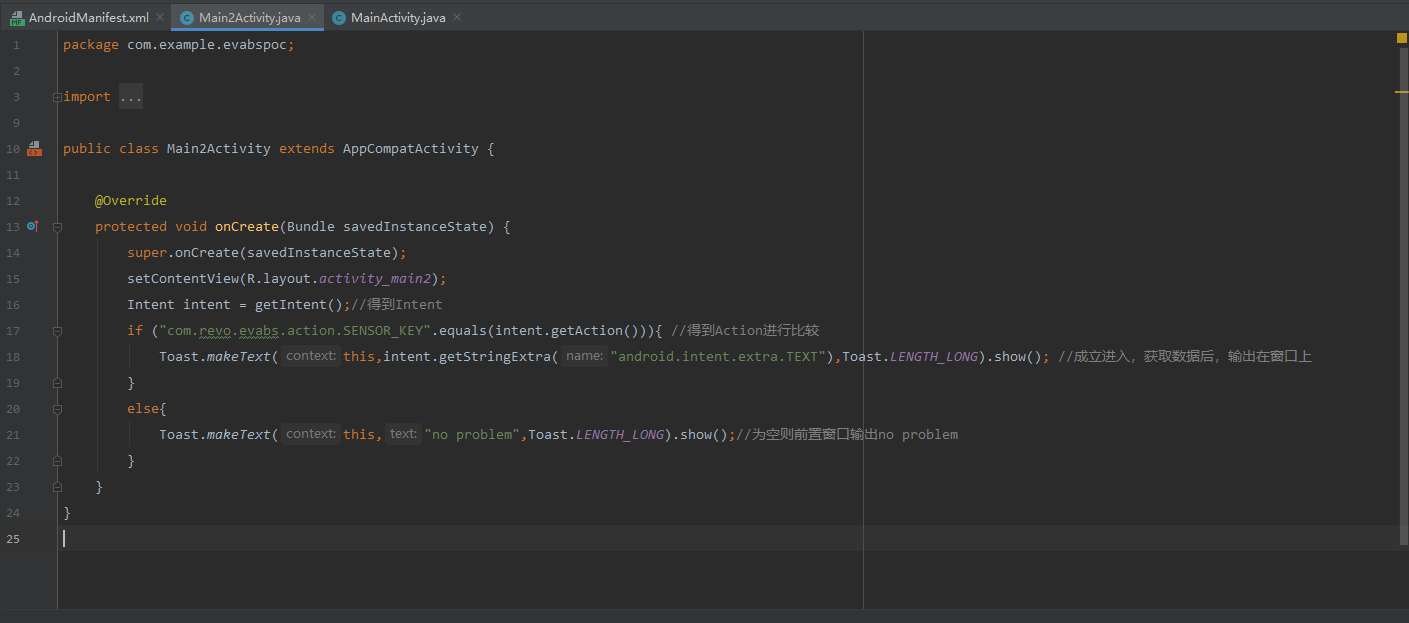Jump to the warning stripe mark below the inspection indicator

1402,92
